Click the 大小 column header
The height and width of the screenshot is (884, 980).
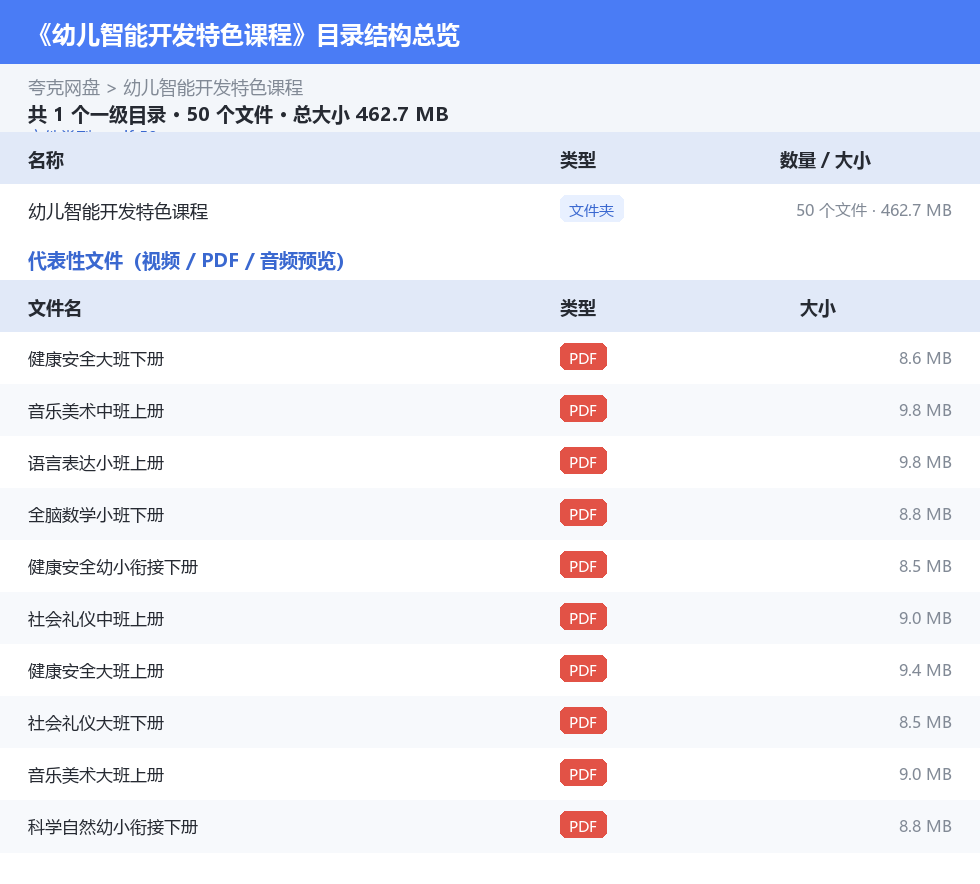click(818, 308)
